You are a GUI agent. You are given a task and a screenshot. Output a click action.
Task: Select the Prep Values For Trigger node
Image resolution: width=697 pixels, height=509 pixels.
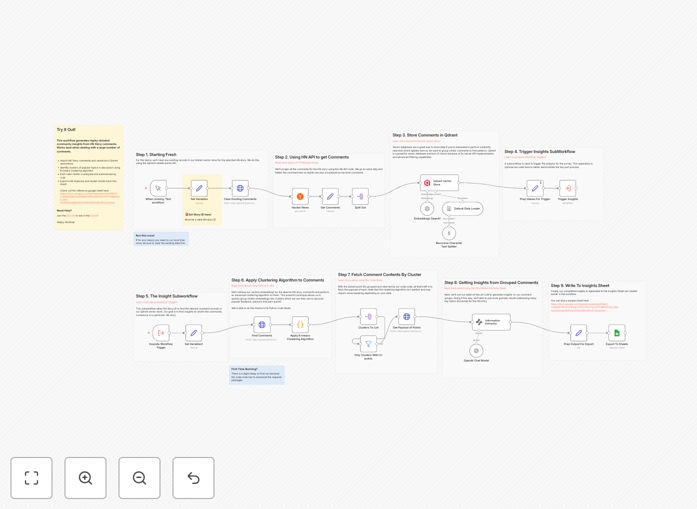click(535, 188)
